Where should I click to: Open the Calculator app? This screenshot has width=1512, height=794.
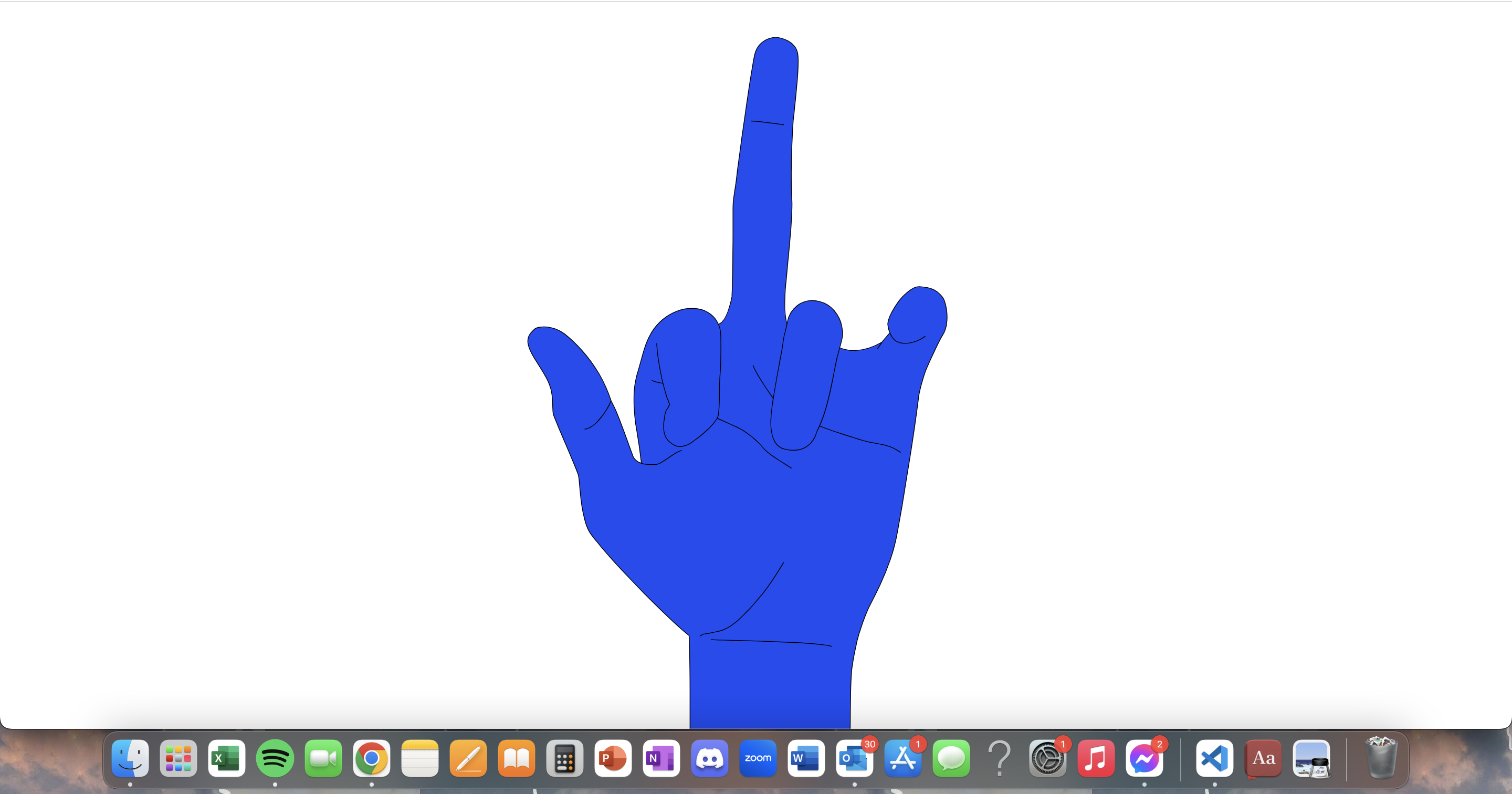click(x=565, y=758)
